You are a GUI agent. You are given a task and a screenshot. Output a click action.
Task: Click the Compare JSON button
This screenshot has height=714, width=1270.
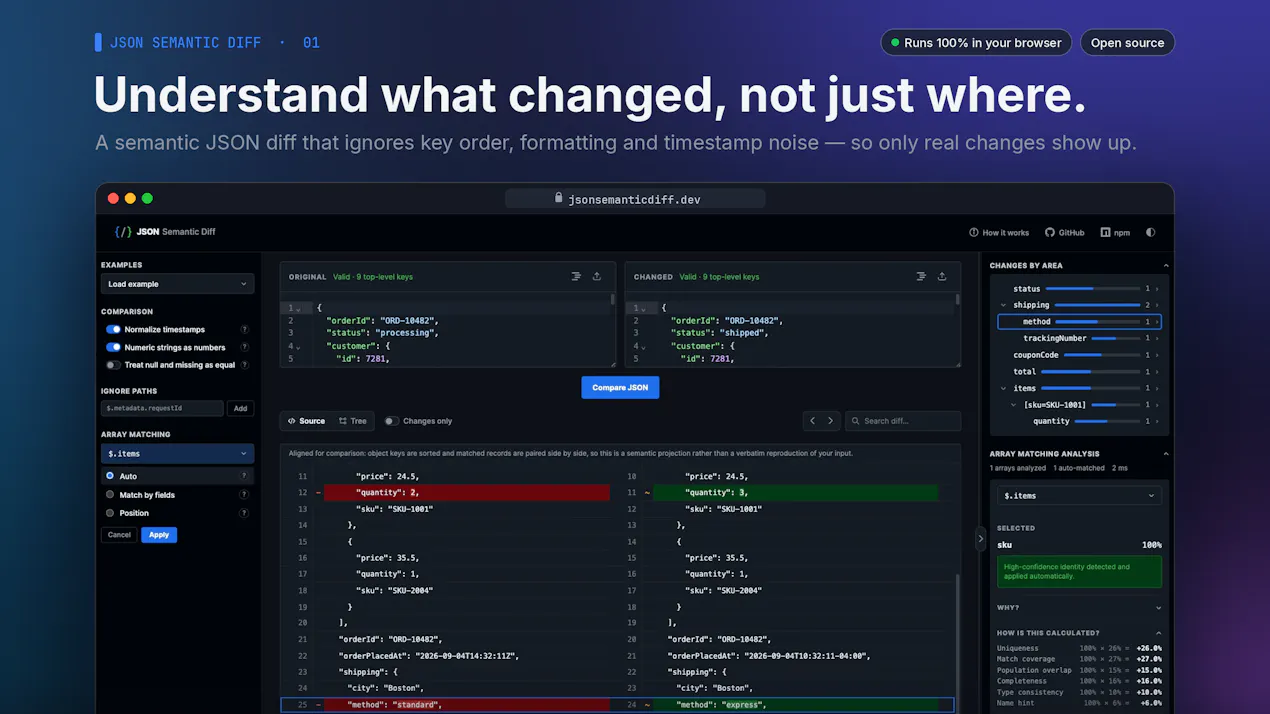point(620,387)
